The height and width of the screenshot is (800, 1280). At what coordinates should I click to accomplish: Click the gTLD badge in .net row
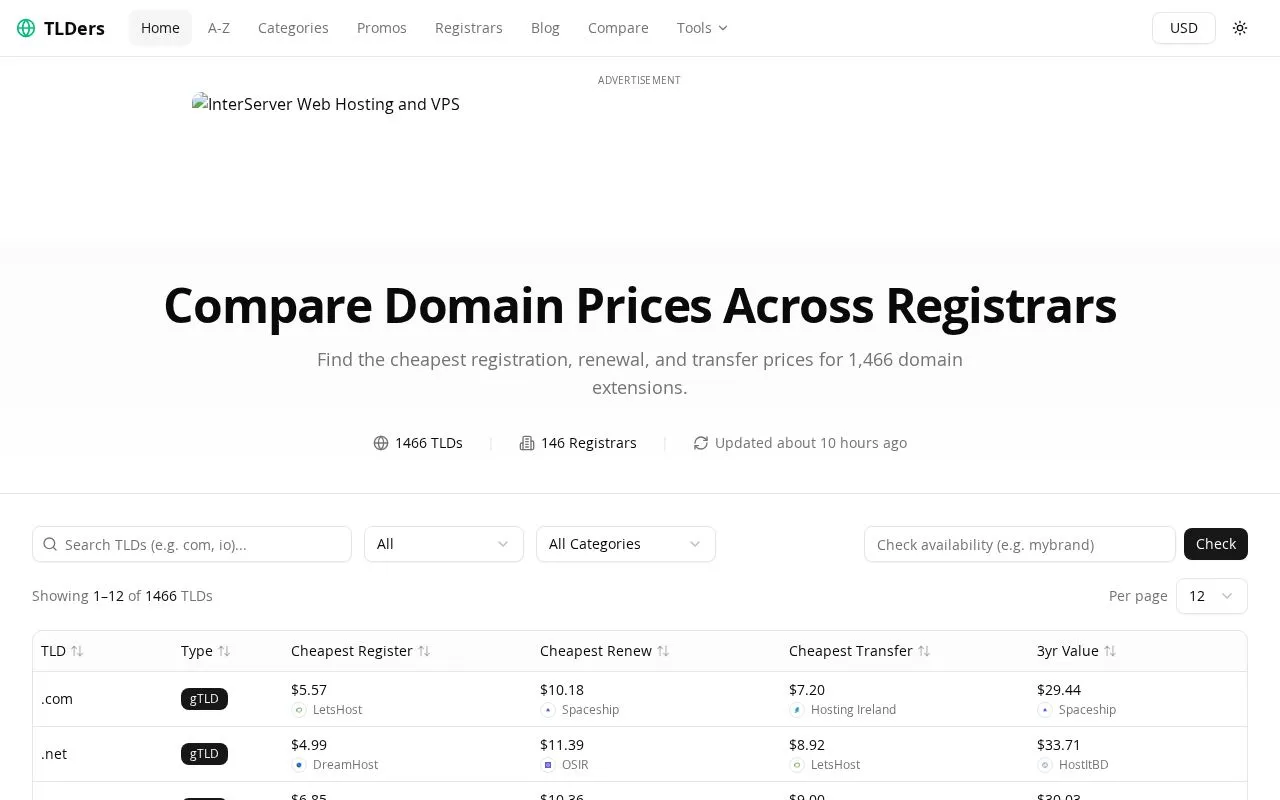click(x=204, y=754)
